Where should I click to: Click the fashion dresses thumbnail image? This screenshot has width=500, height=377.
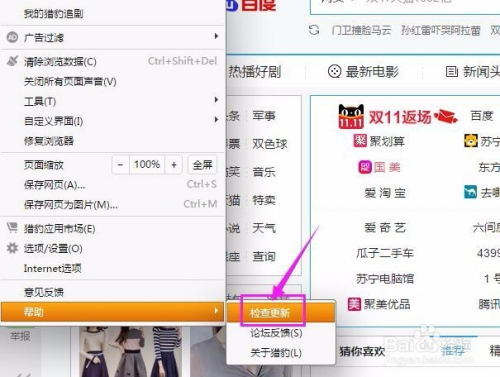[x=130, y=352]
